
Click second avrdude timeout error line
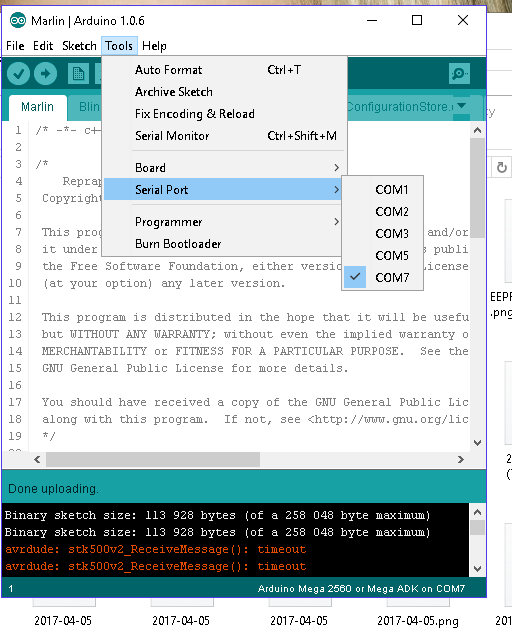coord(155,566)
